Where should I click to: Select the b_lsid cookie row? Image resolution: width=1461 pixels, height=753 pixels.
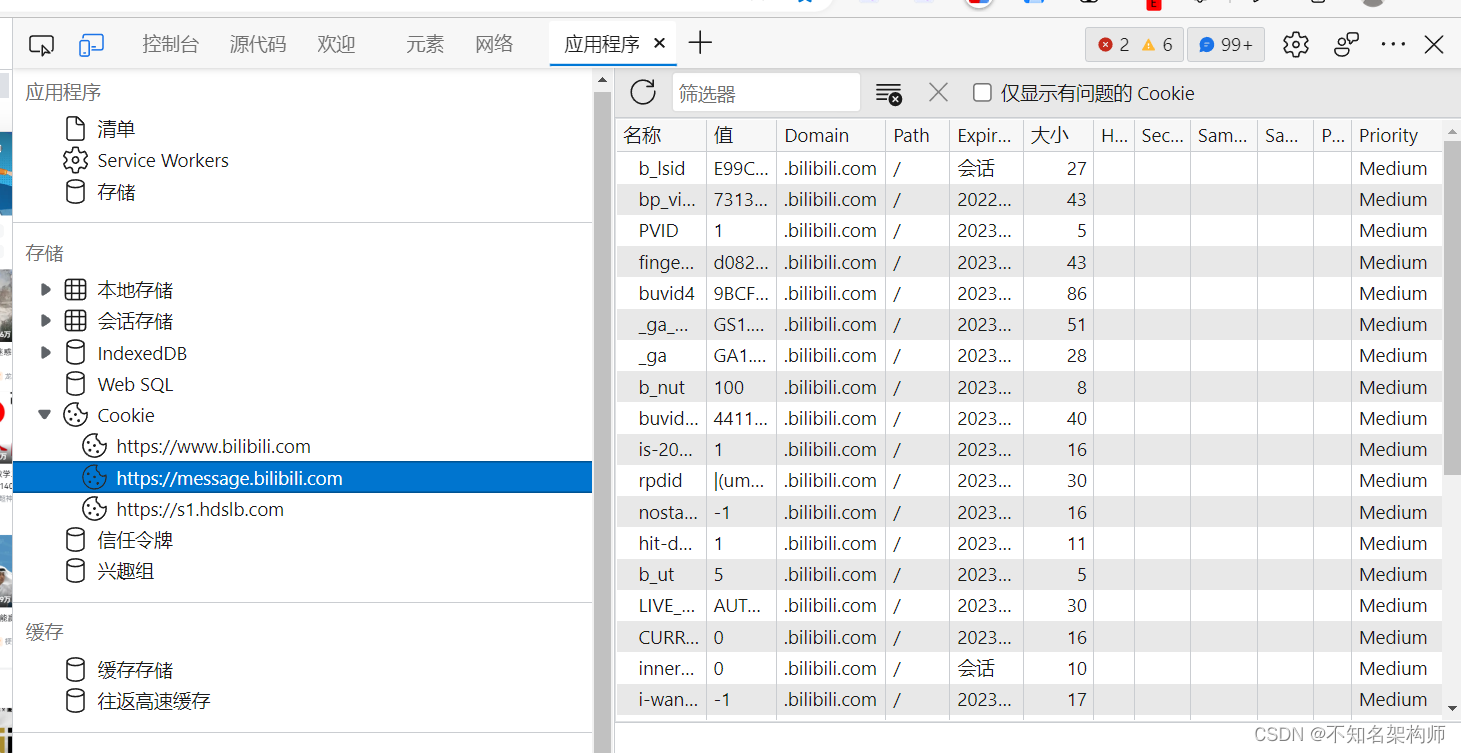[x=1029, y=168]
